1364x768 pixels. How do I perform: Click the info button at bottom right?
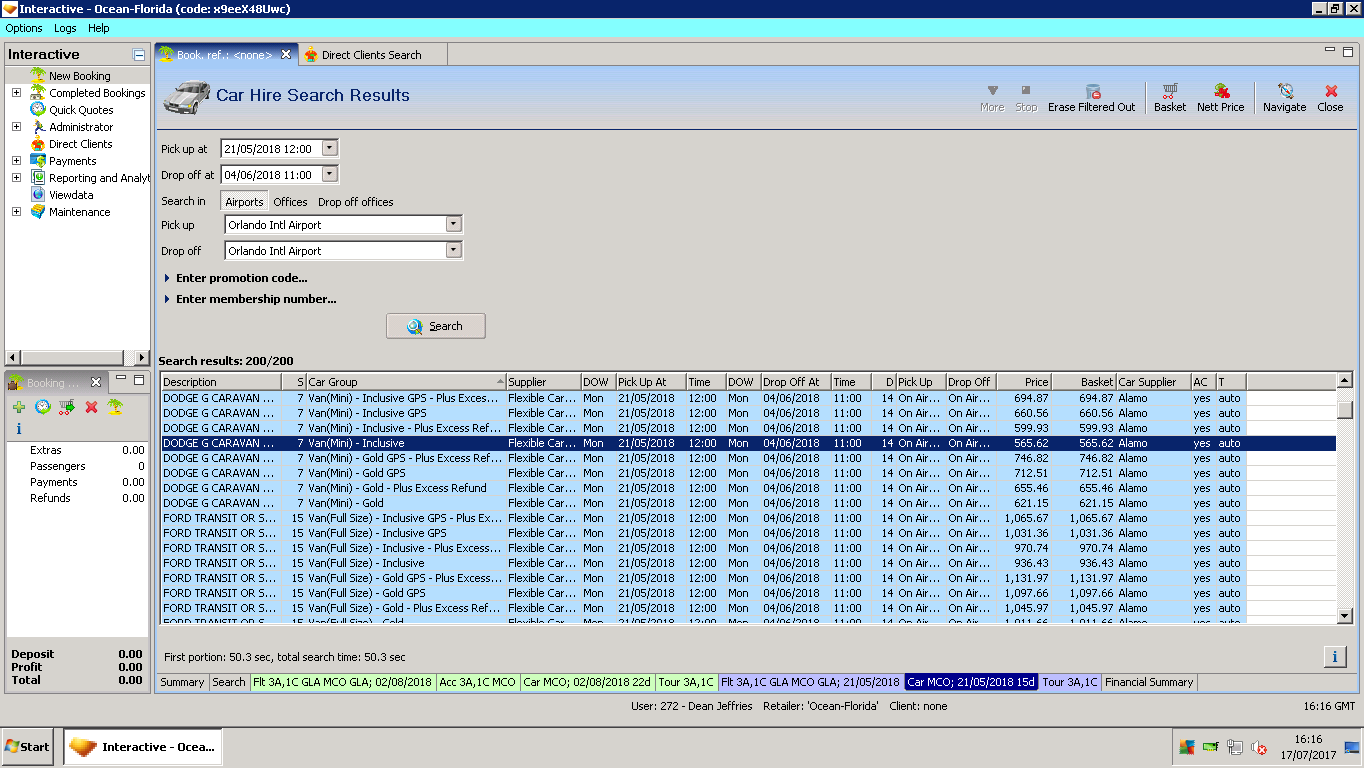click(1334, 657)
